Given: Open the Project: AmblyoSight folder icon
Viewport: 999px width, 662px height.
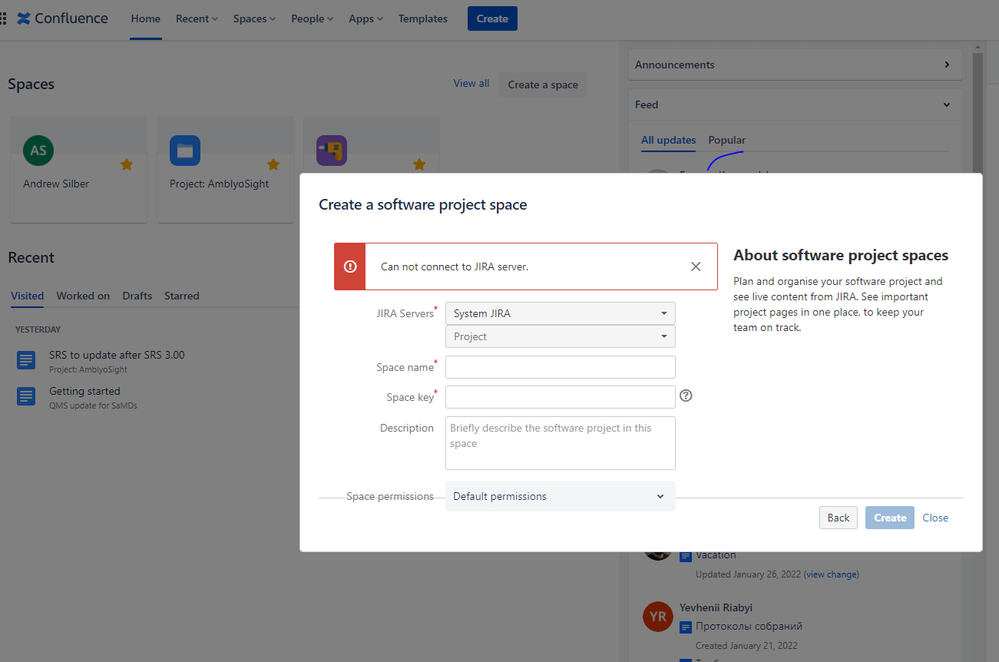Looking at the screenshot, I should tap(185, 150).
